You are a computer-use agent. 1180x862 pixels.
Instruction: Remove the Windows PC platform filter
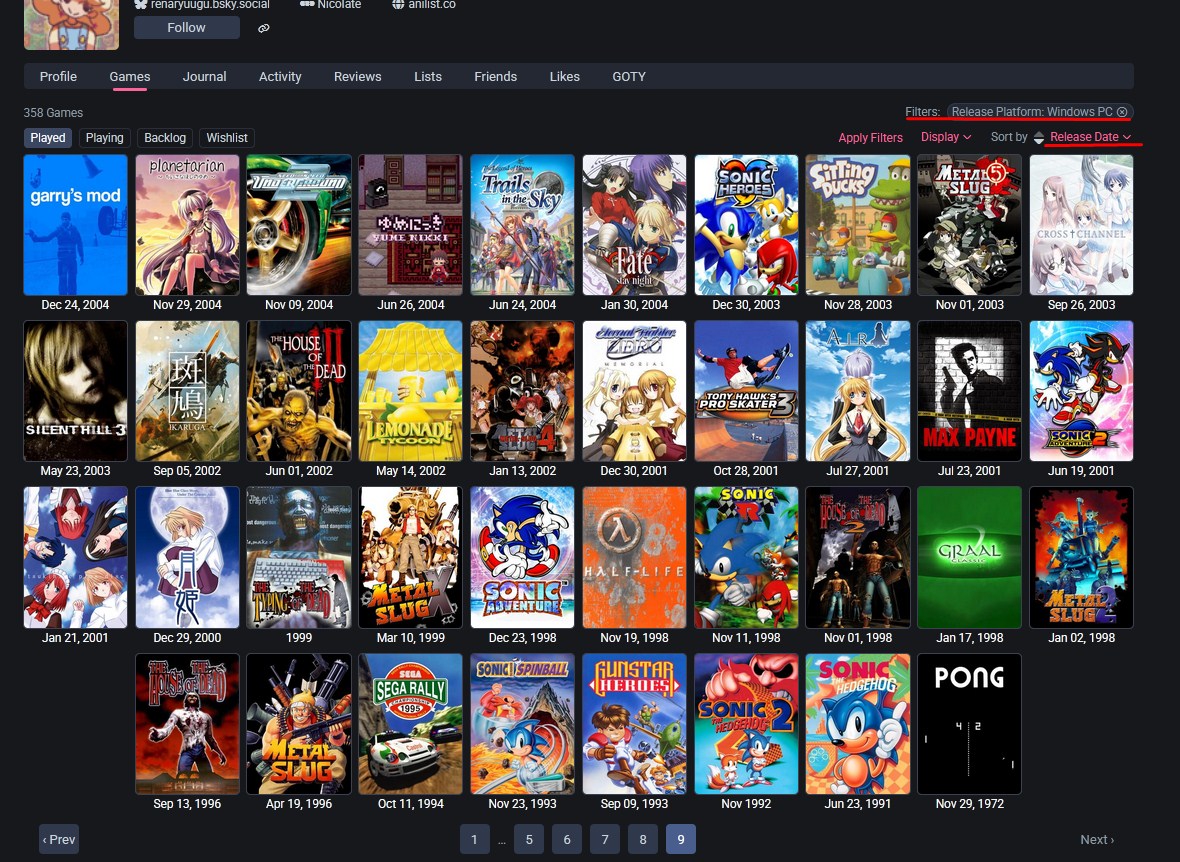(x=1122, y=111)
